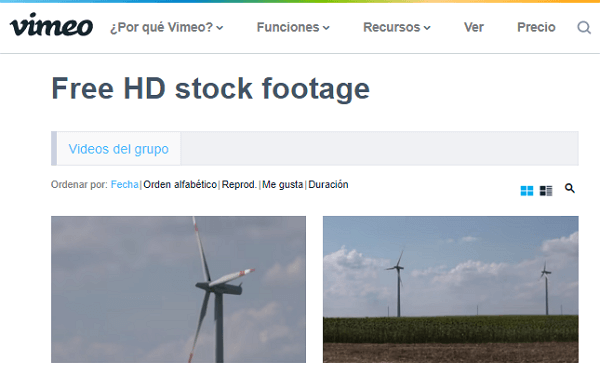The image size is (600, 375).
Task: Open the search magnifier in the top navigation
Action: [x=584, y=27]
